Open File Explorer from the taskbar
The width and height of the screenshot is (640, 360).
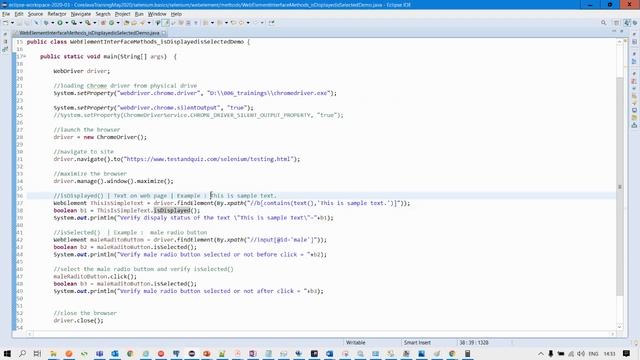click(x=53, y=353)
